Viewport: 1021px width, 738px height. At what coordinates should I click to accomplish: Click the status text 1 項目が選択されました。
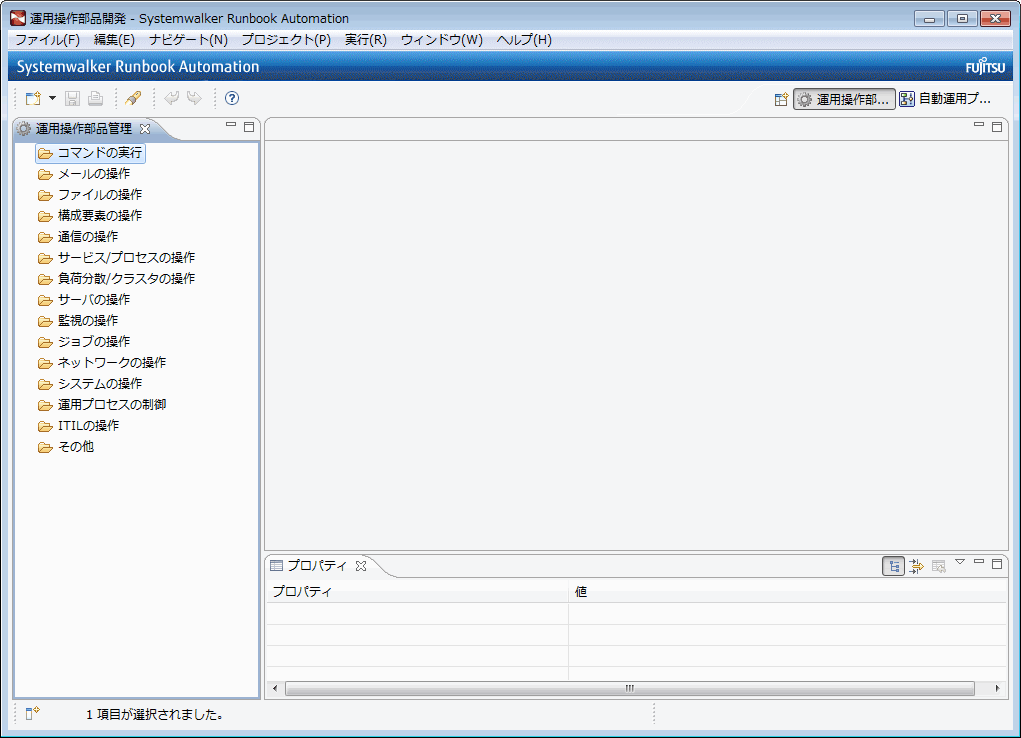coord(155,715)
